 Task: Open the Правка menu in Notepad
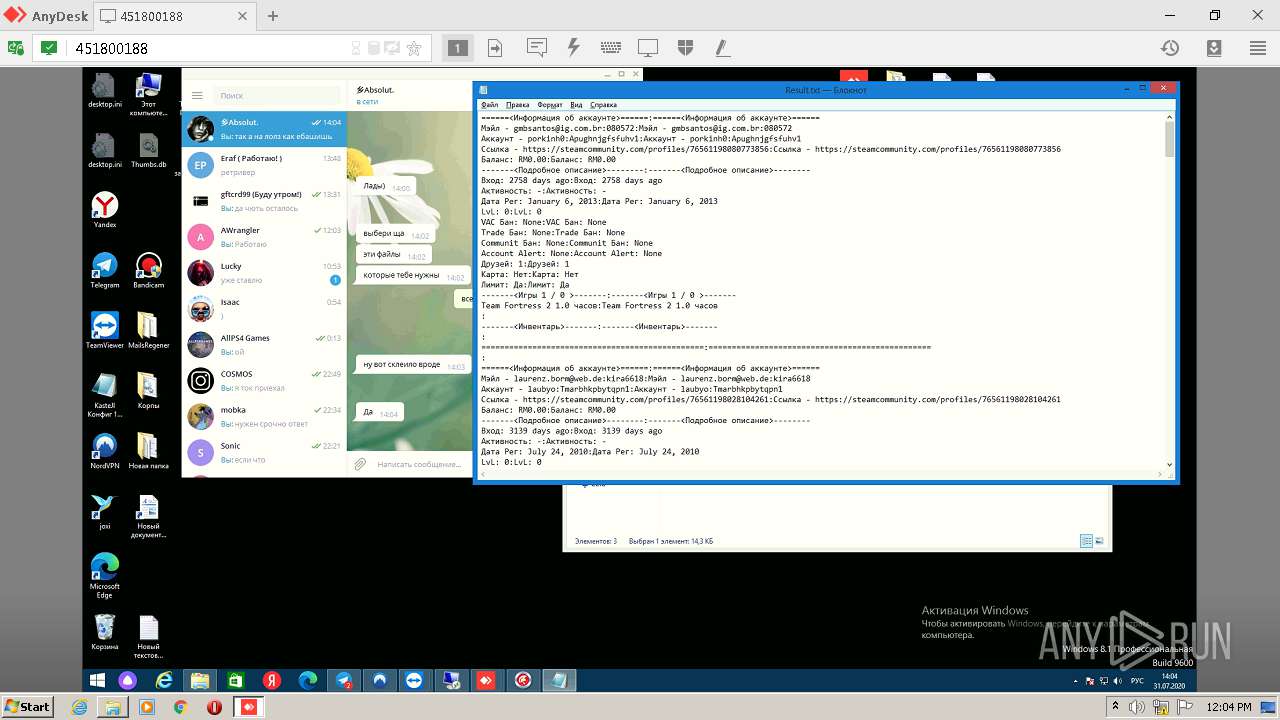coord(517,105)
